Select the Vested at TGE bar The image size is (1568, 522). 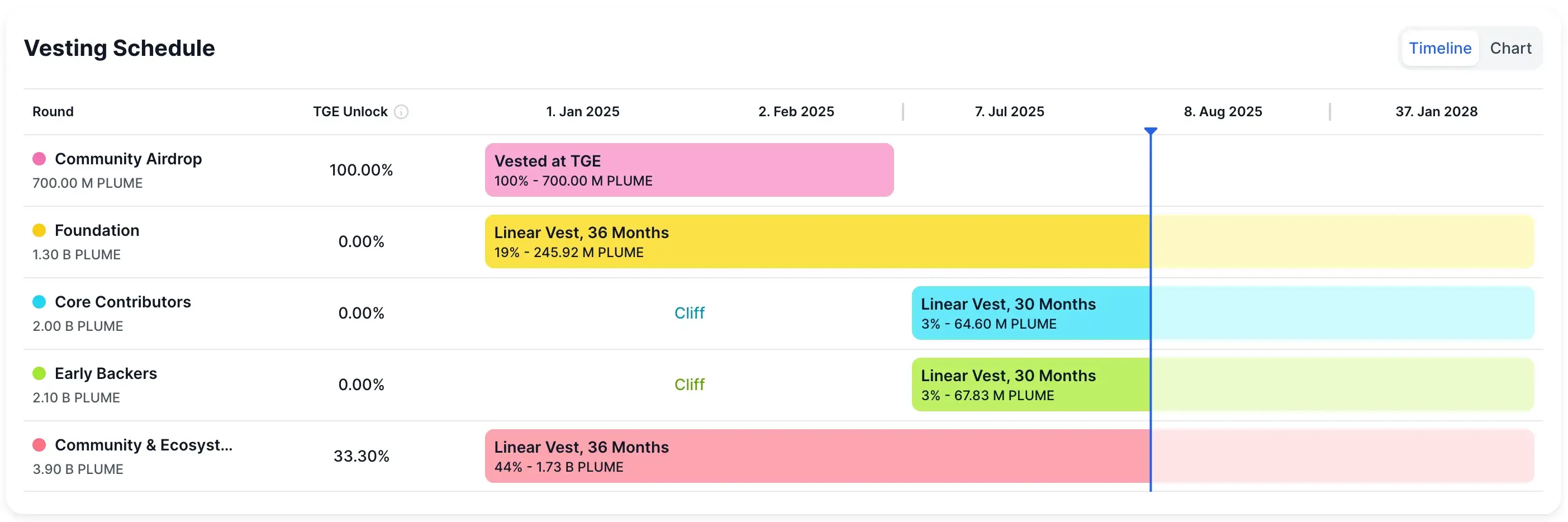pyautogui.click(x=688, y=170)
